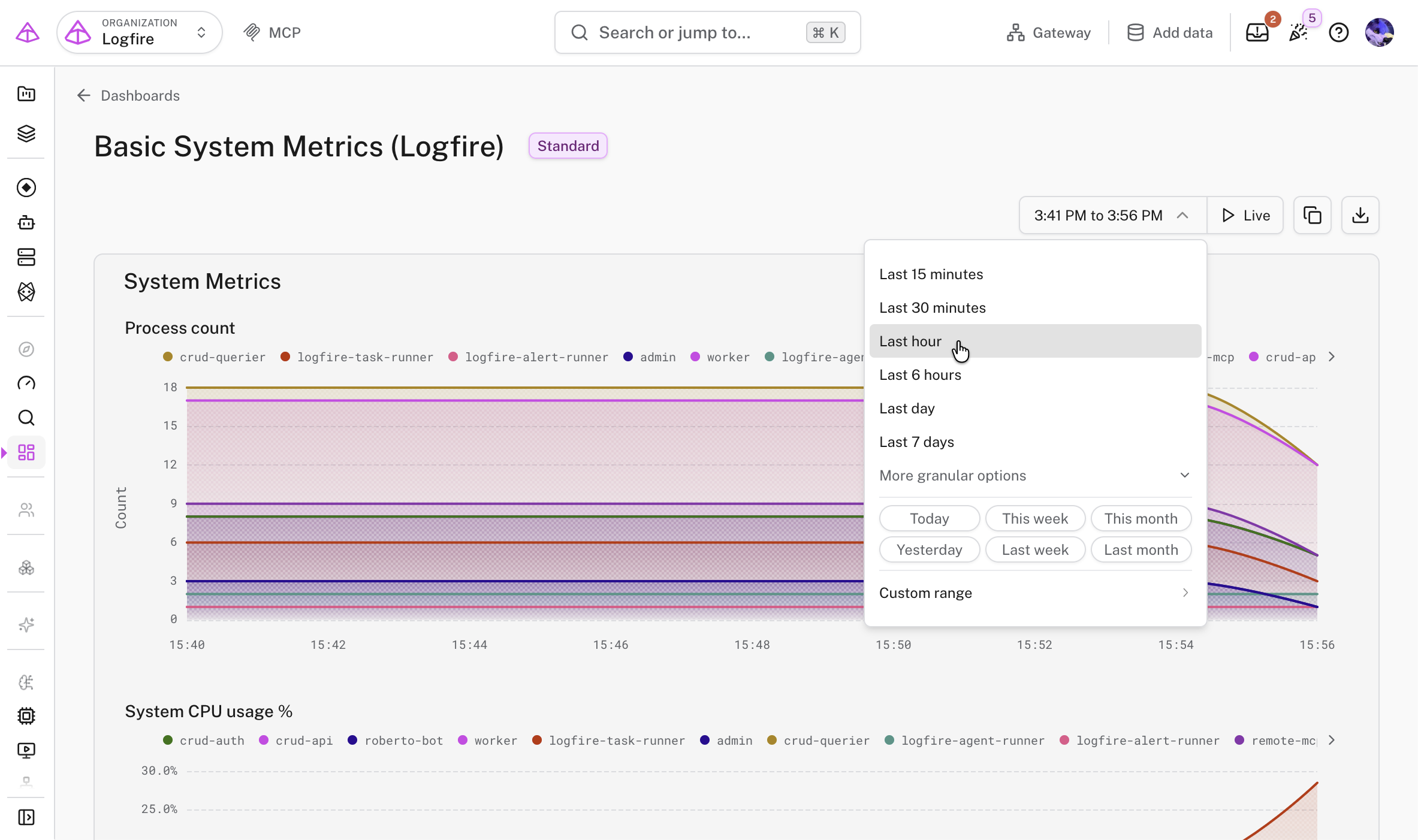Open the inbox notifications icon with badge 2
The height and width of the screenshot is (840, 1418).
click(1257, 32)
